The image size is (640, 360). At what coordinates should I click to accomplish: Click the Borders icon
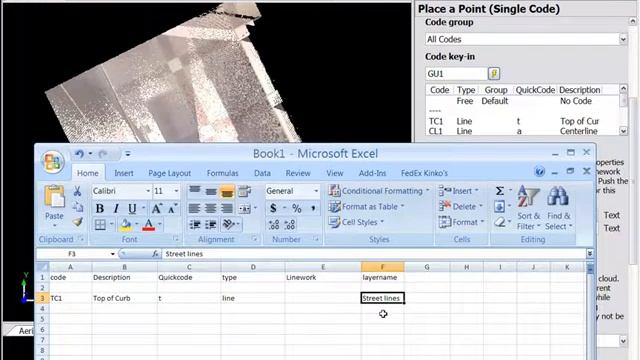tap(100, 224)
